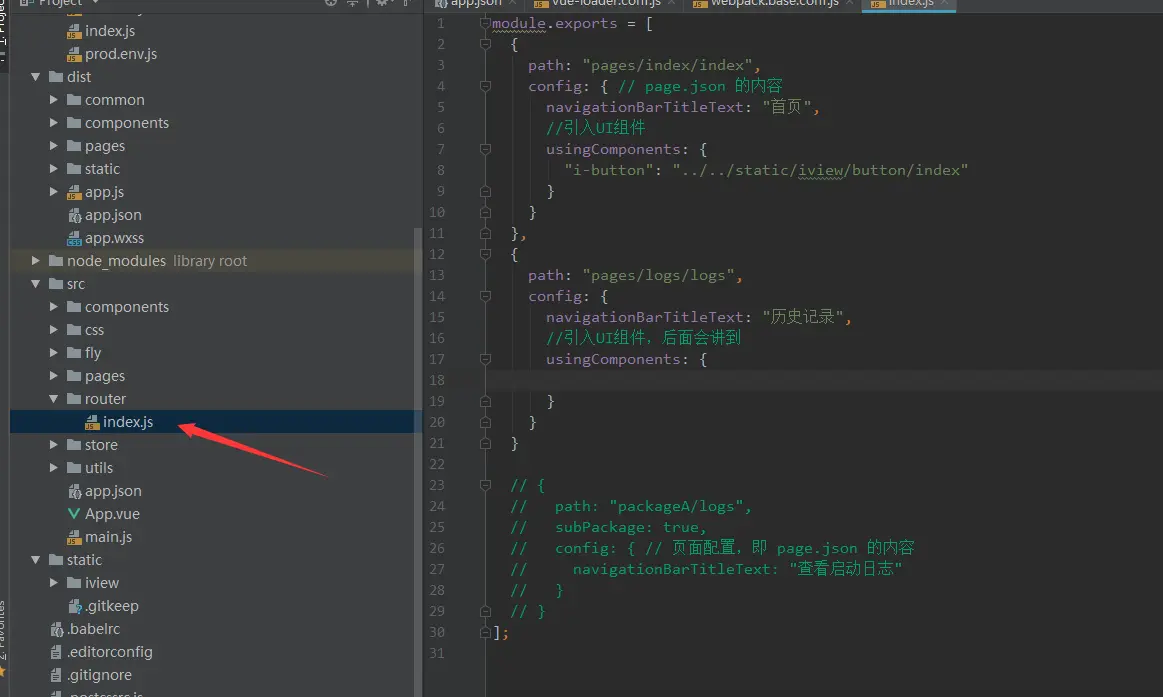This screenshot has height=697, width=1163.
Task: Click the node_modules folder icon
Action: click(56, 261)
